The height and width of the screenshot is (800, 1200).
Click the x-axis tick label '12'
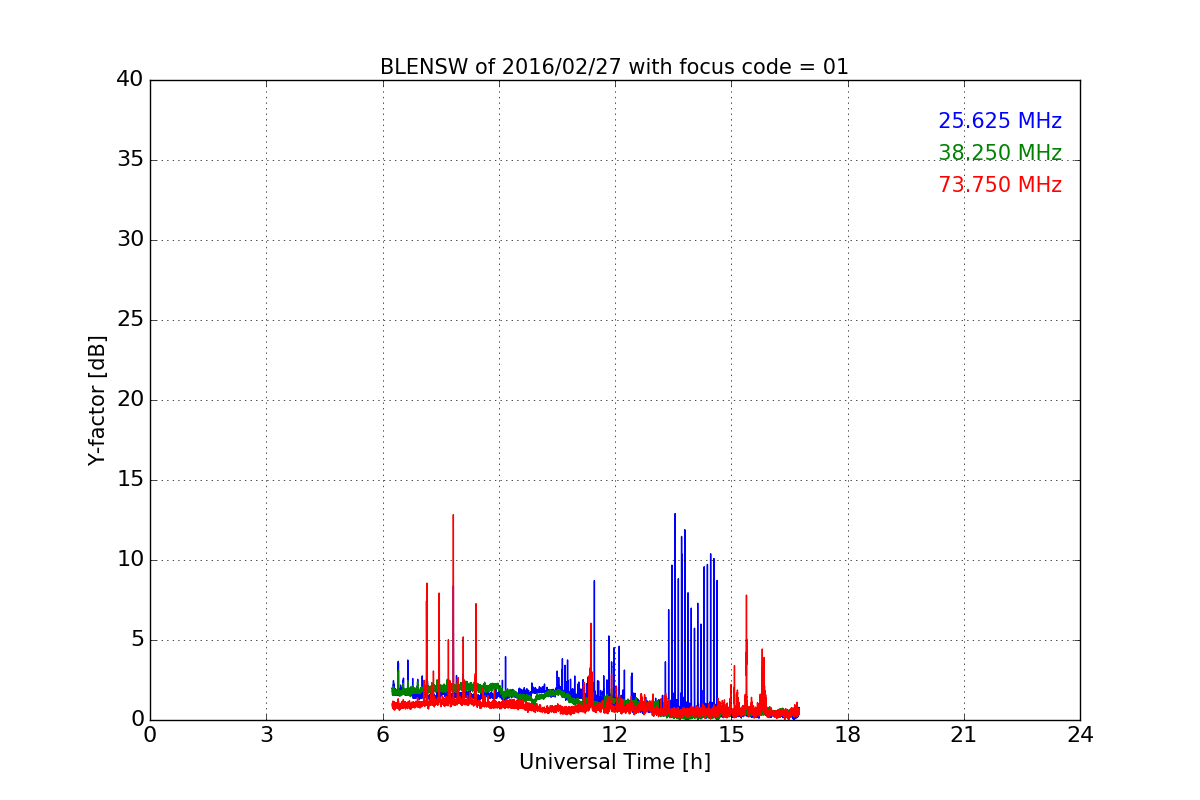615,735
